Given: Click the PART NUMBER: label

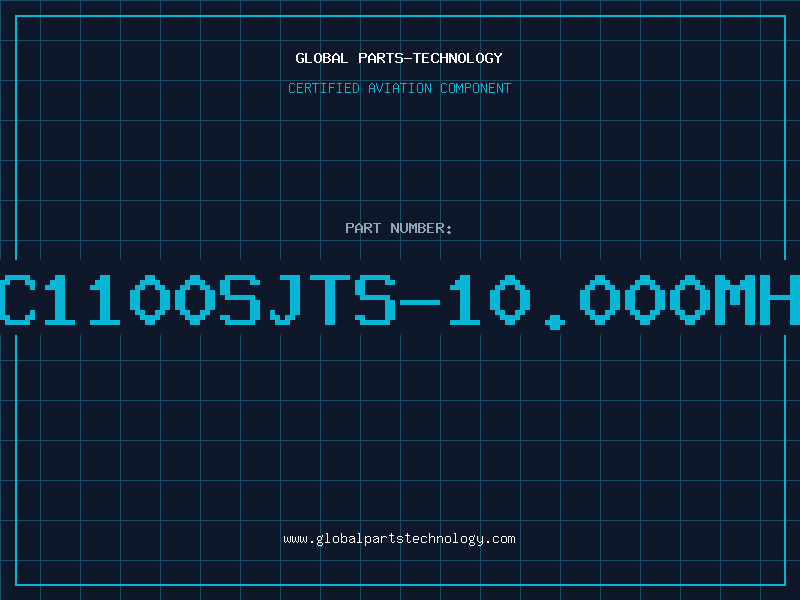Looking at the screenshot, I should (x=398, y=228).
